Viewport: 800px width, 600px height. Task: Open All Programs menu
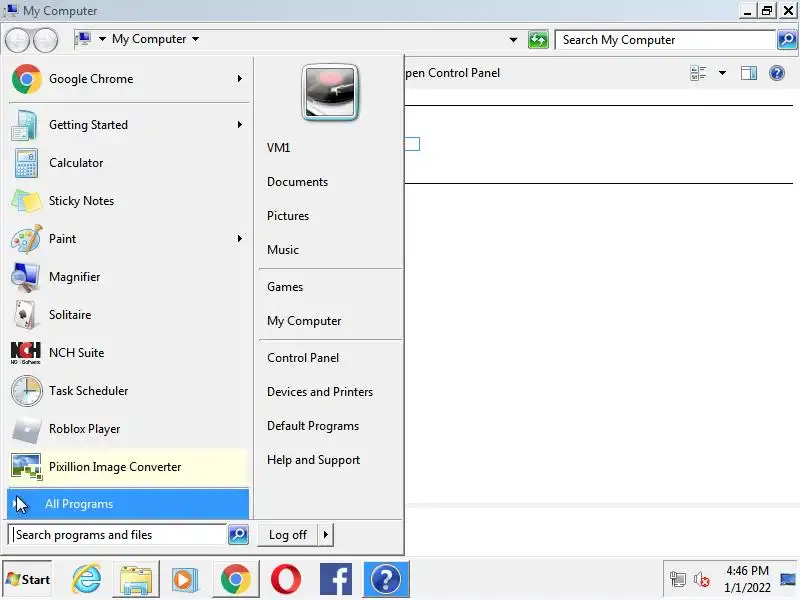(128, 504)
